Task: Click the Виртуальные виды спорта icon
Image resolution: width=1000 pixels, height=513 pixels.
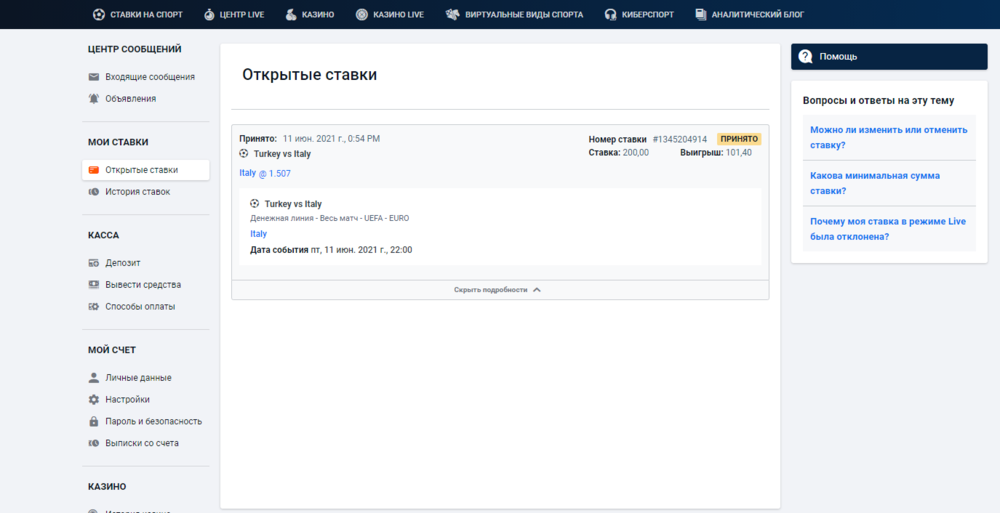Action: (452, 14)
